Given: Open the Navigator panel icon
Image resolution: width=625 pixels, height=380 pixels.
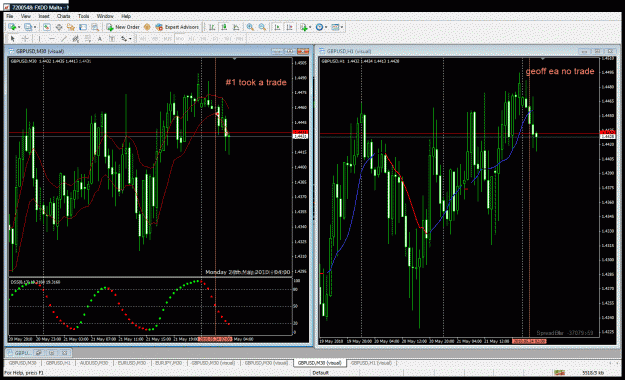Looking at the screenshot, I should point(71,27).
